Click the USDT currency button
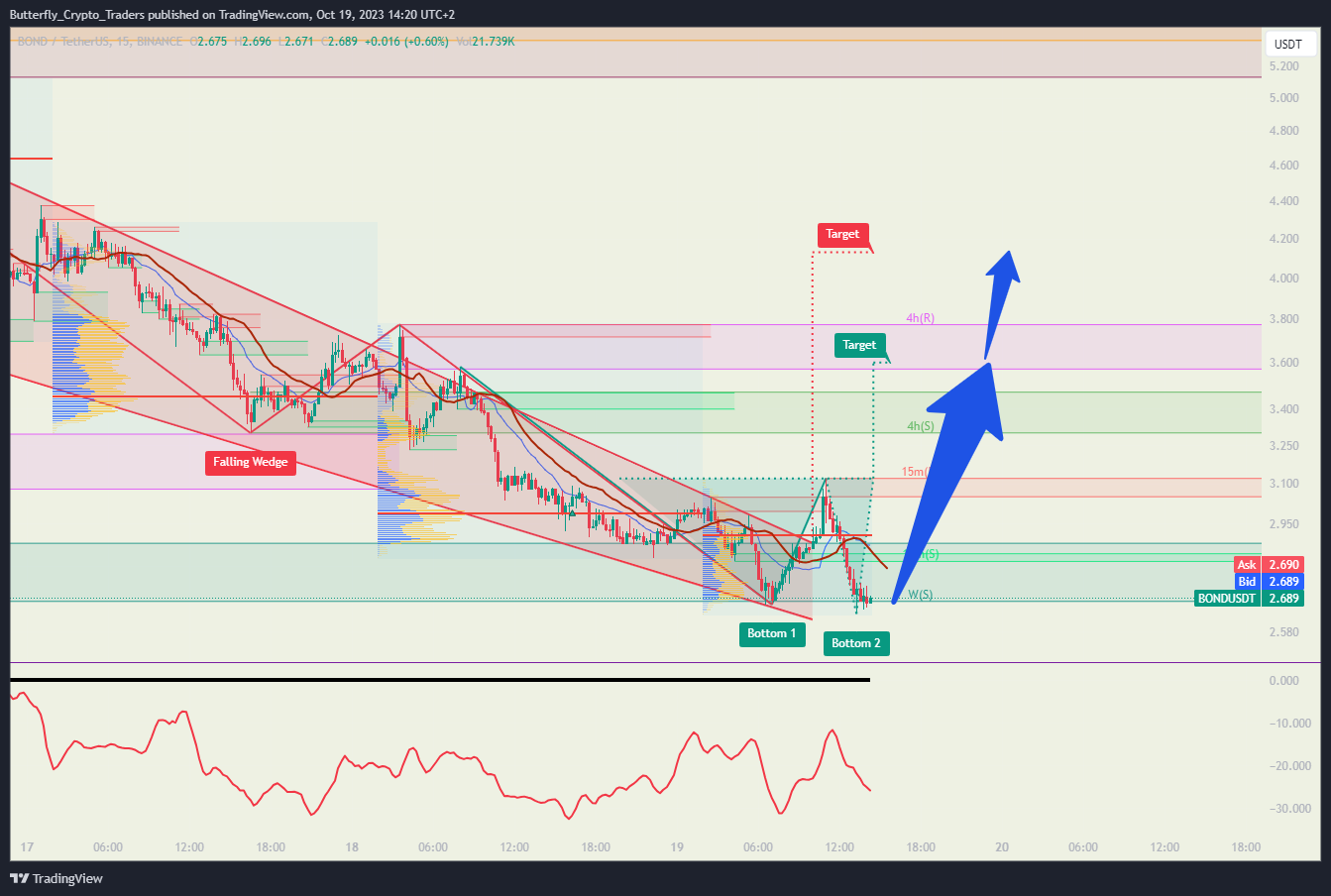Viewport: 1331px width, 896px height. (x=1288, y=45)
